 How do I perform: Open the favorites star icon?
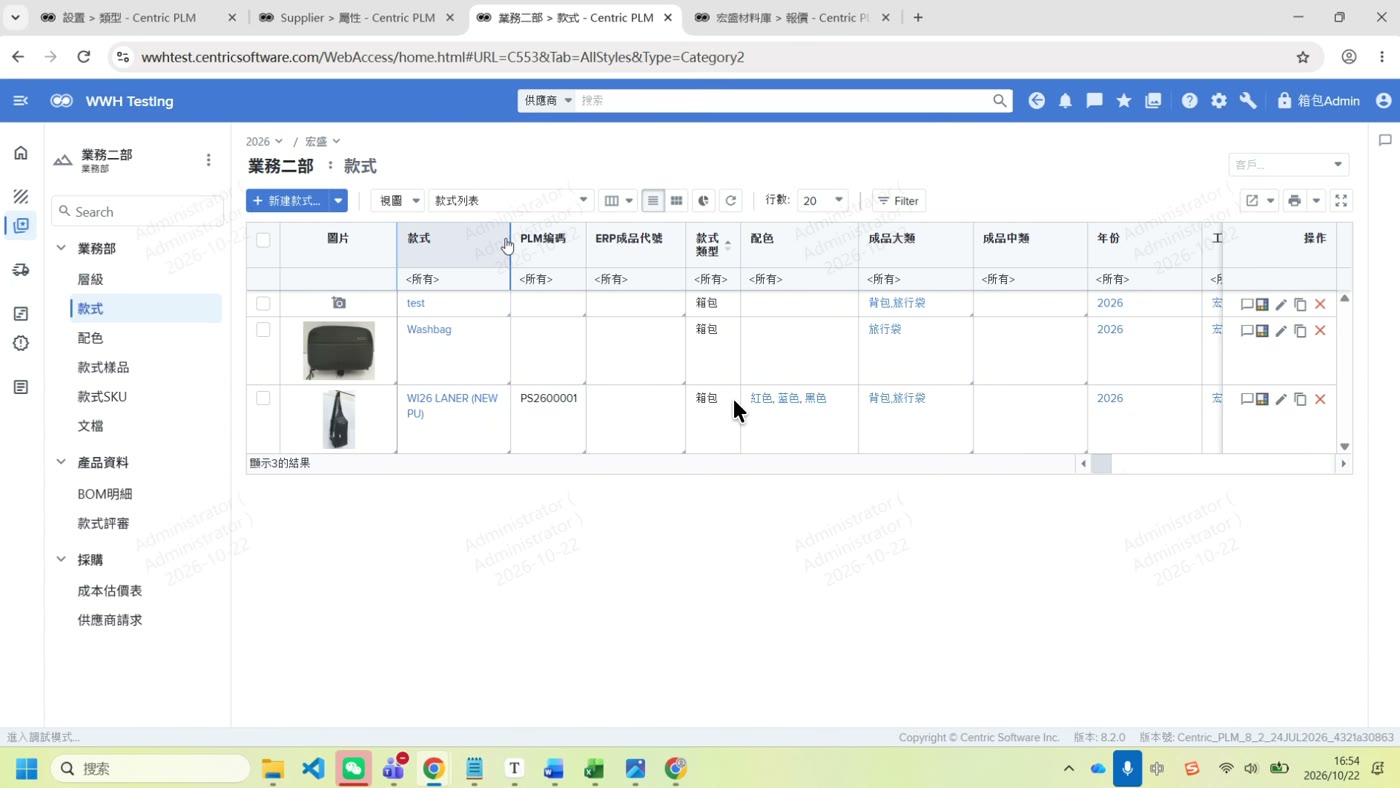coord(1124,101)
